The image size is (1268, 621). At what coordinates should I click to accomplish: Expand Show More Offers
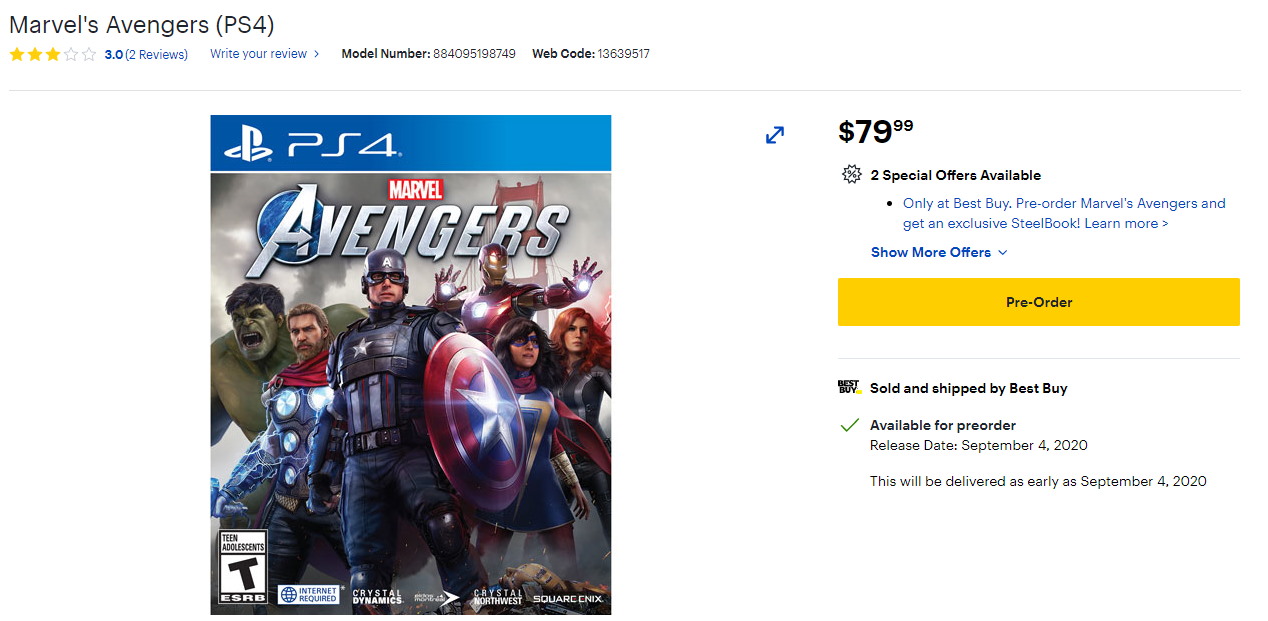point(939,252)
